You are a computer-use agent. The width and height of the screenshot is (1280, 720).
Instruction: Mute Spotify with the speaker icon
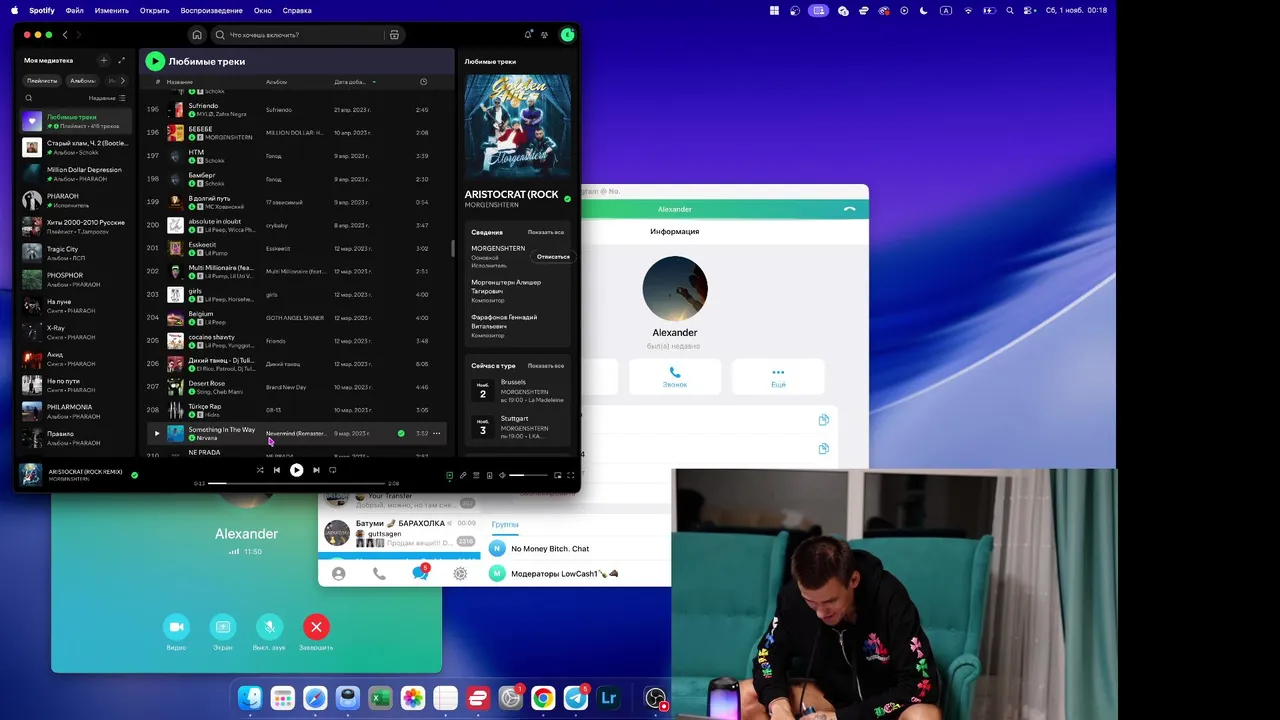pos(502,475)
